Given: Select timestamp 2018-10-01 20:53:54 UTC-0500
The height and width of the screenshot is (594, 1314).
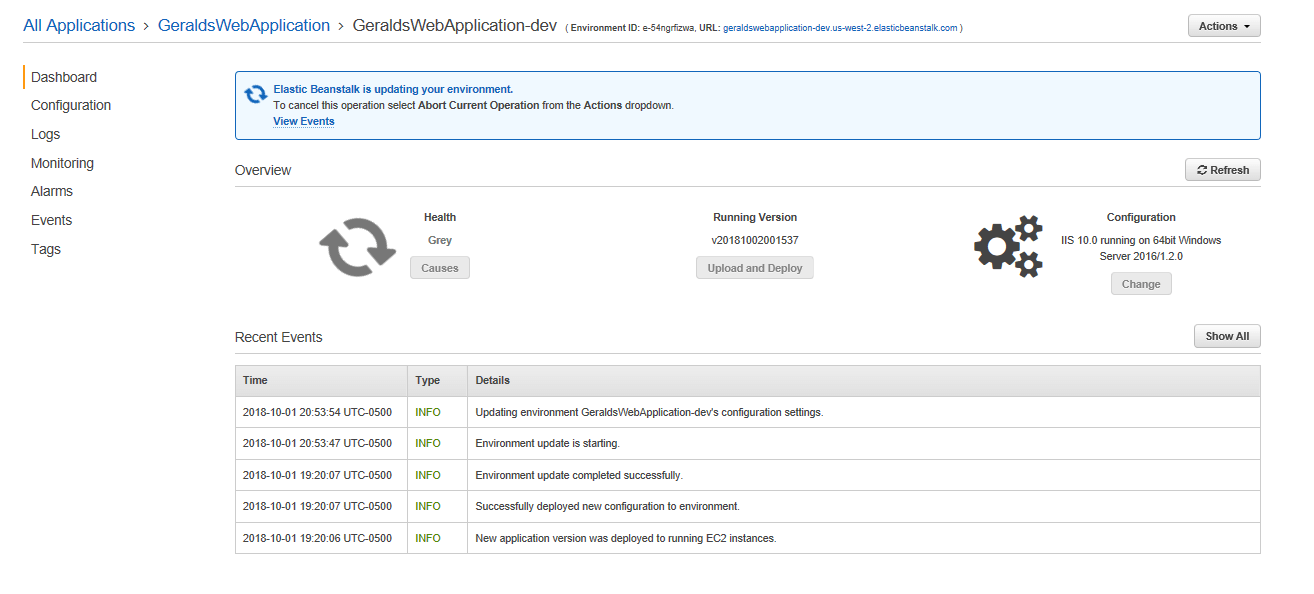Looking at the screenshot, I should [x=317, y=412].
